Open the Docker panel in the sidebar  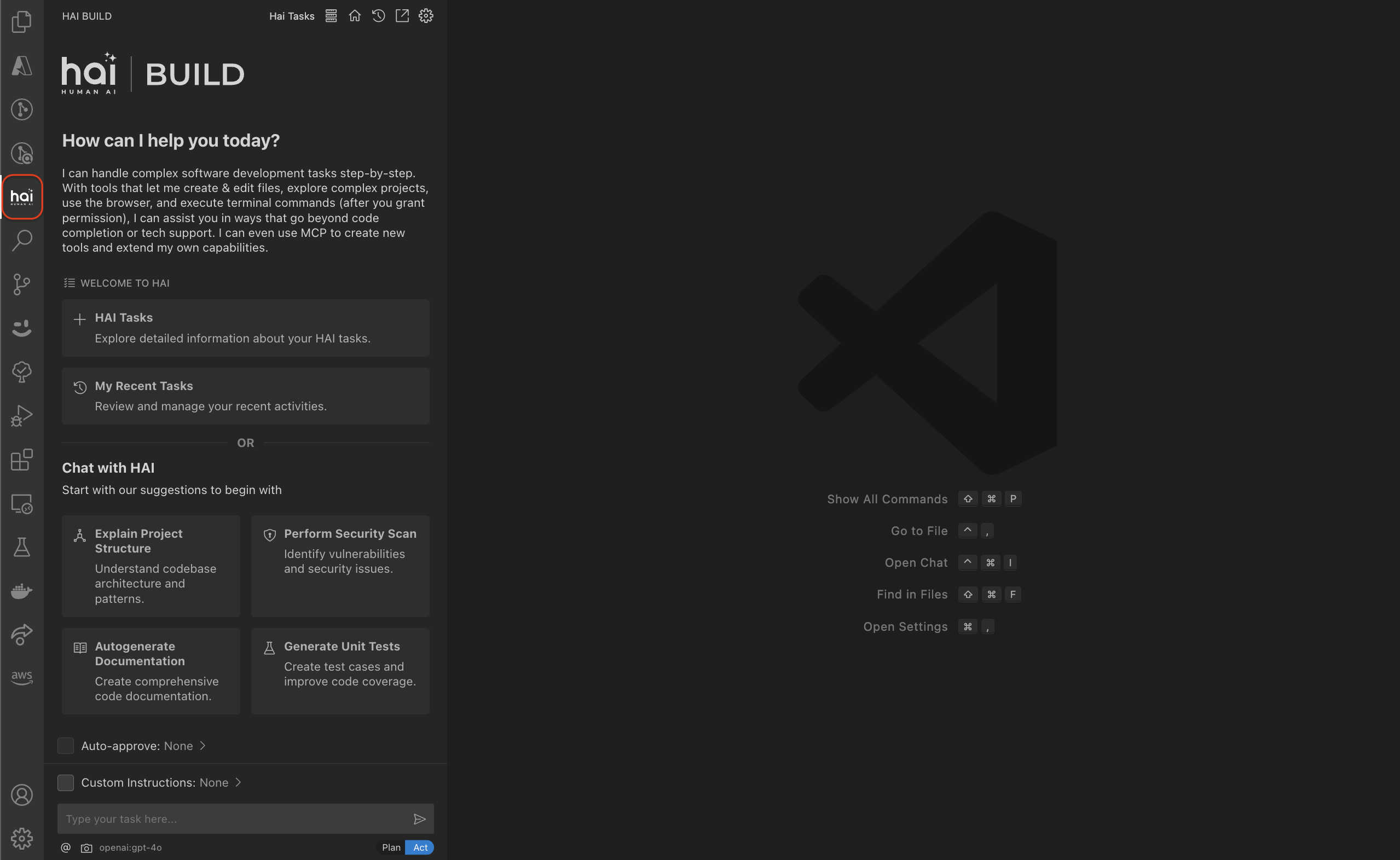click(x=21, y=591)
